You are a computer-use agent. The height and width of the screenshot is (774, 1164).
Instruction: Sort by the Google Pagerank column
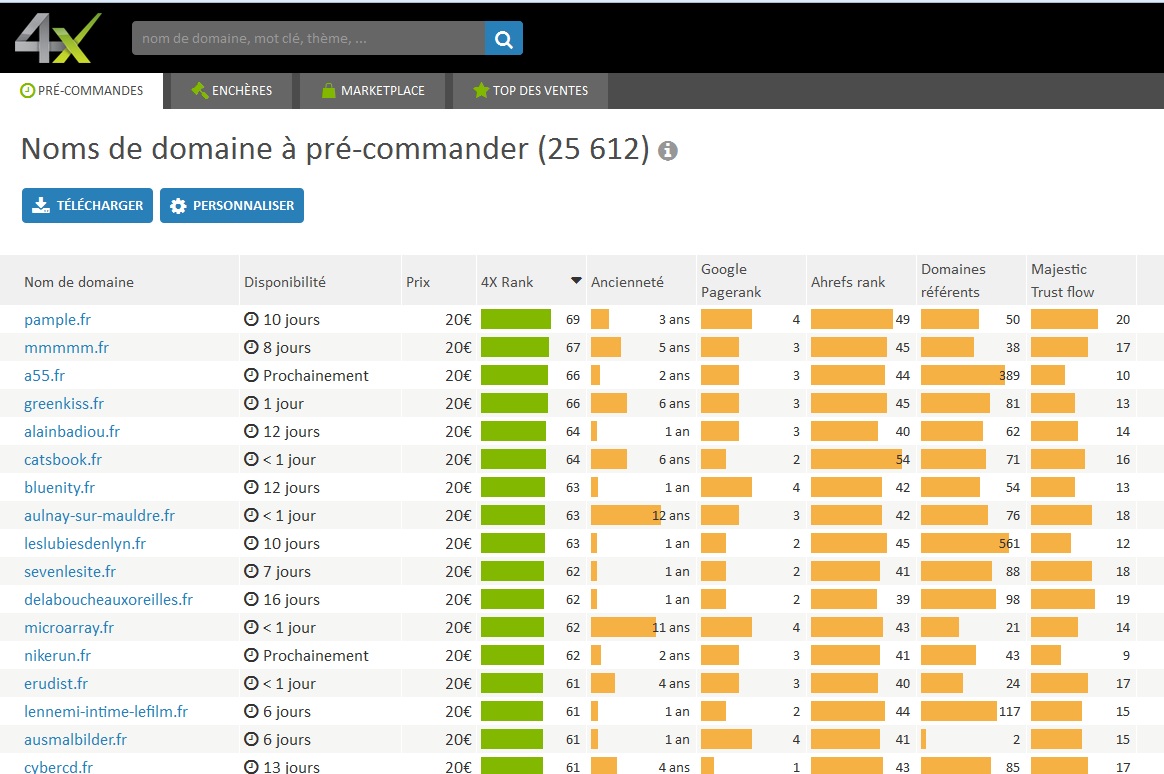tap(731, 281)
